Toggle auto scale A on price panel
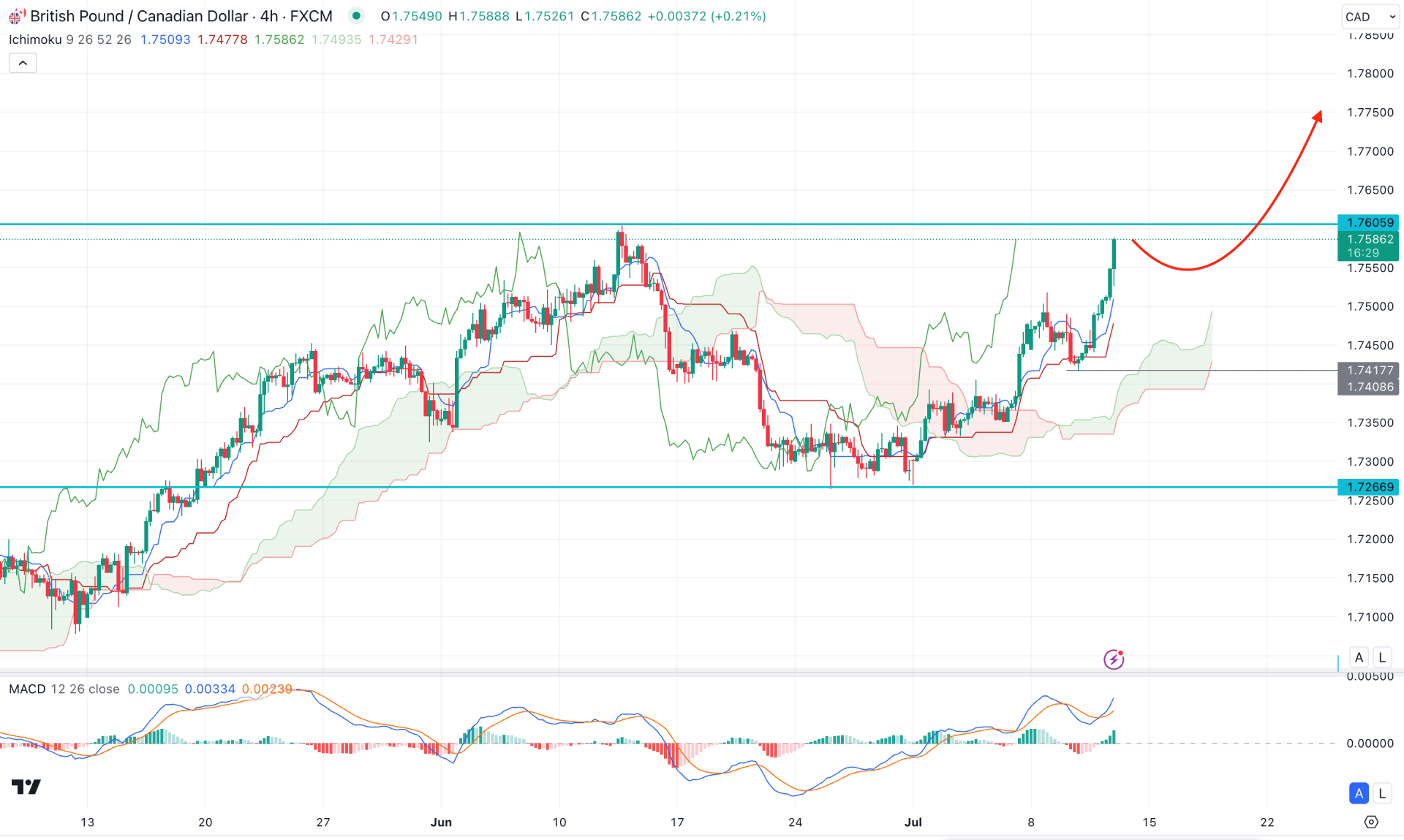 click(x=1359, y=657)
